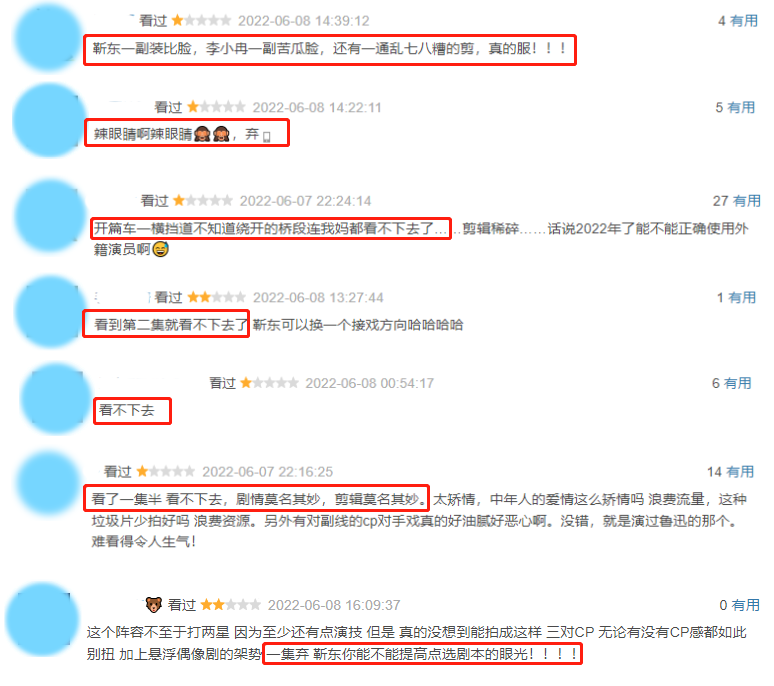Image resolution: width=774 pixels, height=686 pixels.
Task: Click the one-star rating dated 00:54:17
Action: point(269,383)
